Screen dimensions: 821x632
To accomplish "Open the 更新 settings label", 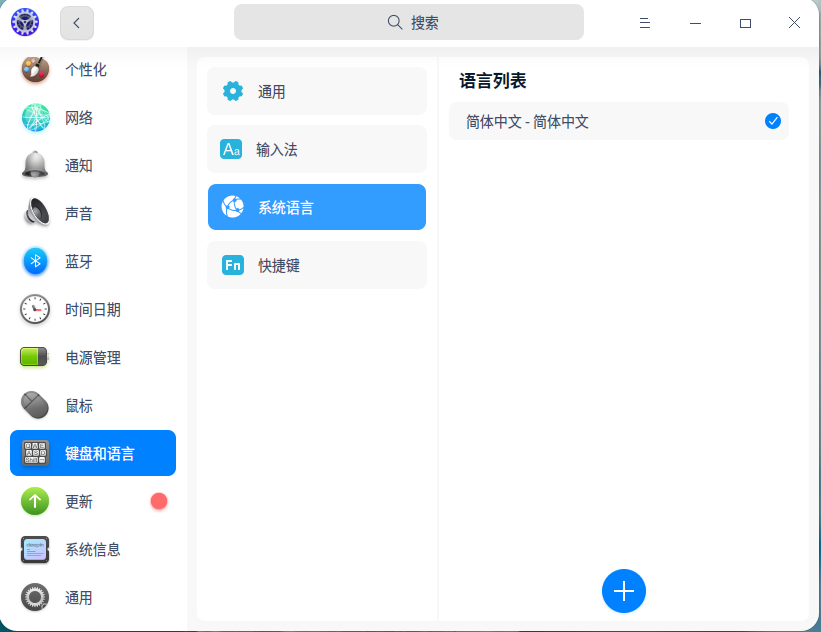I will click(x=79, y=502).
